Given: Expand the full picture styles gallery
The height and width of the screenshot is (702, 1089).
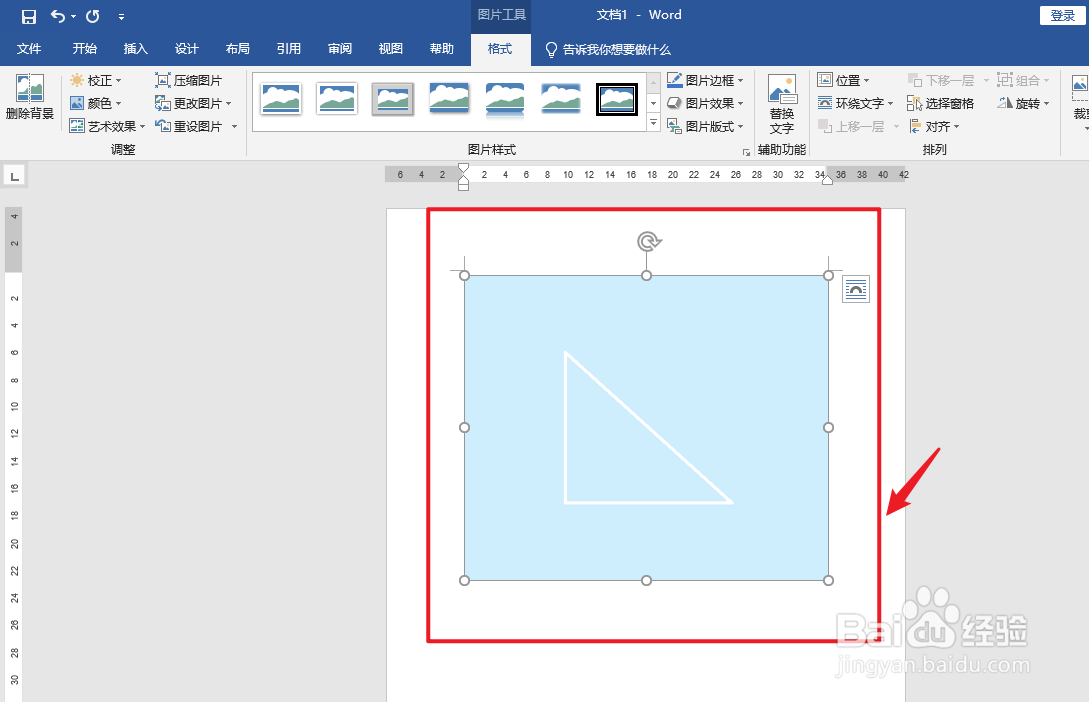Looking at the screenshot, I should point(654,123).
